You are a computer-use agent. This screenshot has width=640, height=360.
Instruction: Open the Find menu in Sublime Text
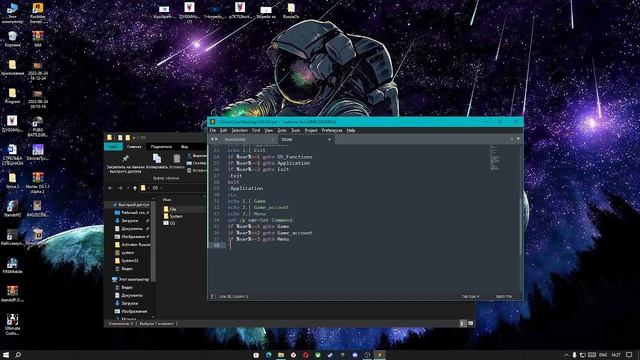pyautogui.click(x=256, y=131)
